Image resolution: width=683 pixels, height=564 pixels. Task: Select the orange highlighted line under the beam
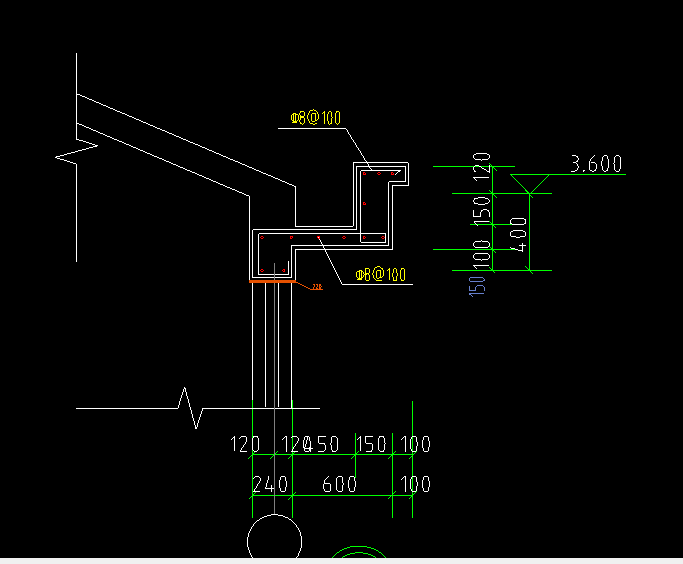pyautogui.click(x=272, y=282)
